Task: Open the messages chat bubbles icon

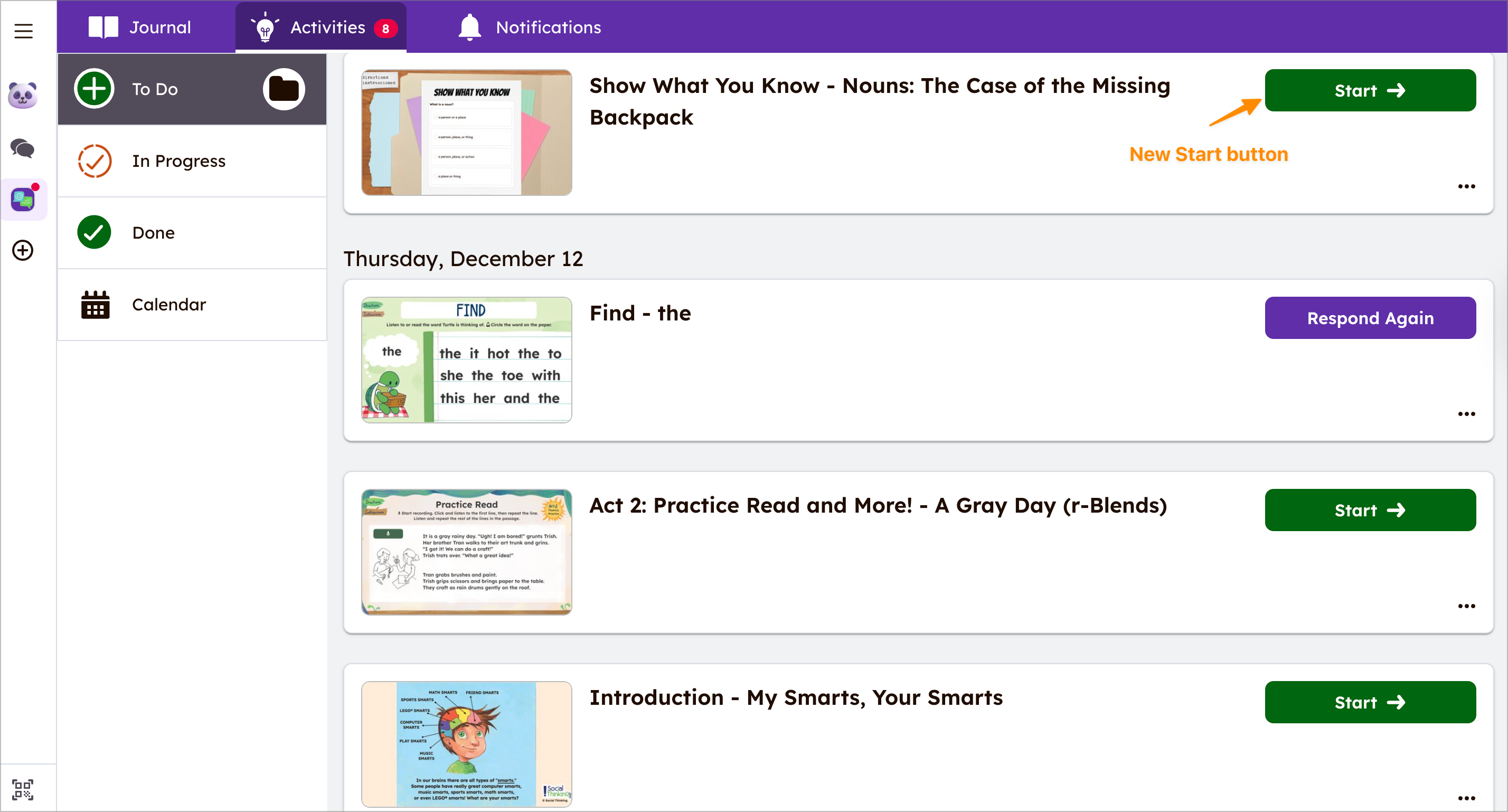Action: coord(23,148)
